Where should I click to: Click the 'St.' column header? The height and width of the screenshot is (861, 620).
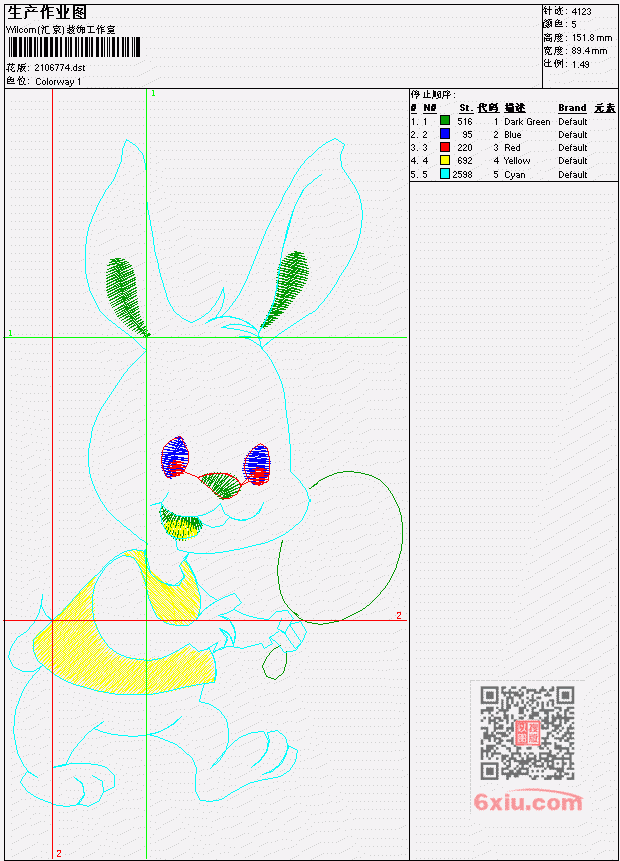[x=466, y=108]
